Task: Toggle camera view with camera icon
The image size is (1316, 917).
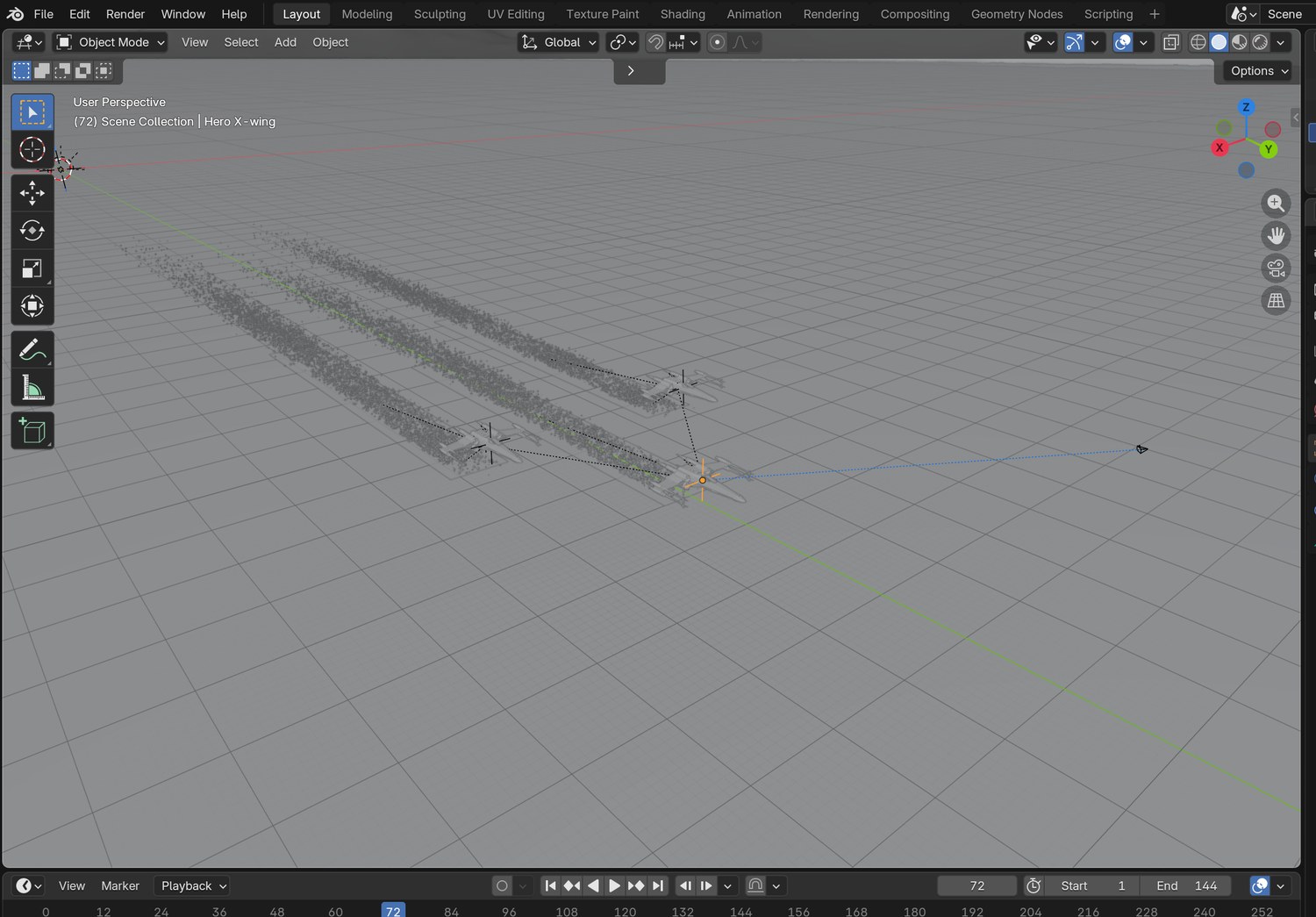Action: [x=1276, y=268]
